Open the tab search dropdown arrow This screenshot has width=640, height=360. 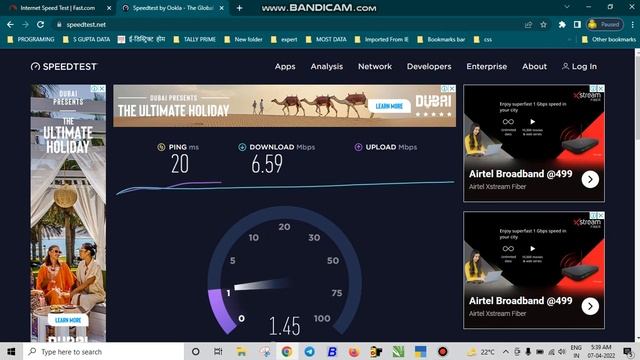point(567,7)
